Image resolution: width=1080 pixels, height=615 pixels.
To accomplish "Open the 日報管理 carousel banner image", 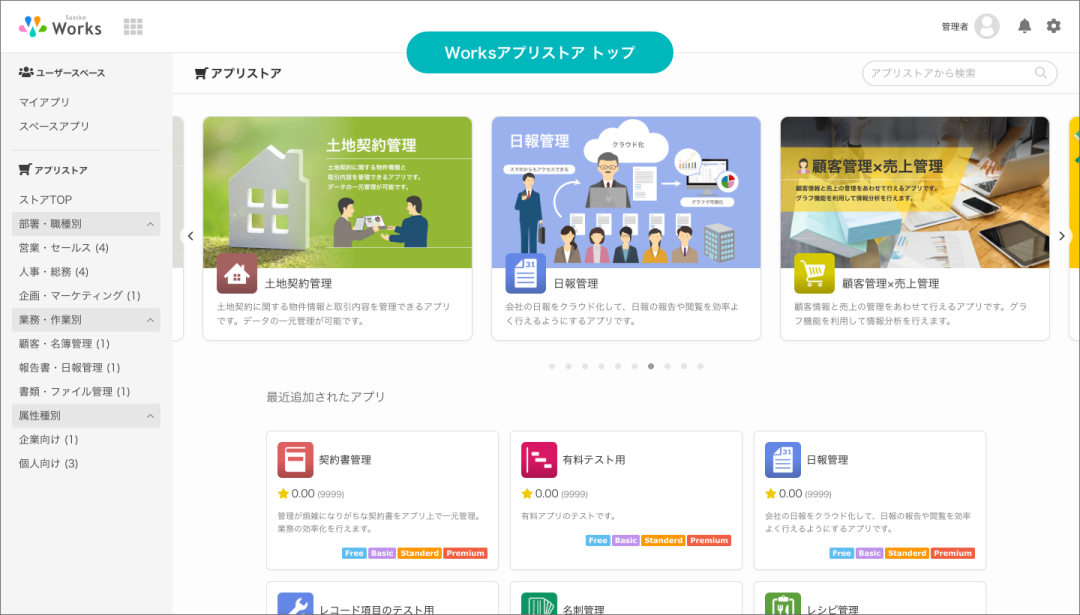I will (626, 192).
